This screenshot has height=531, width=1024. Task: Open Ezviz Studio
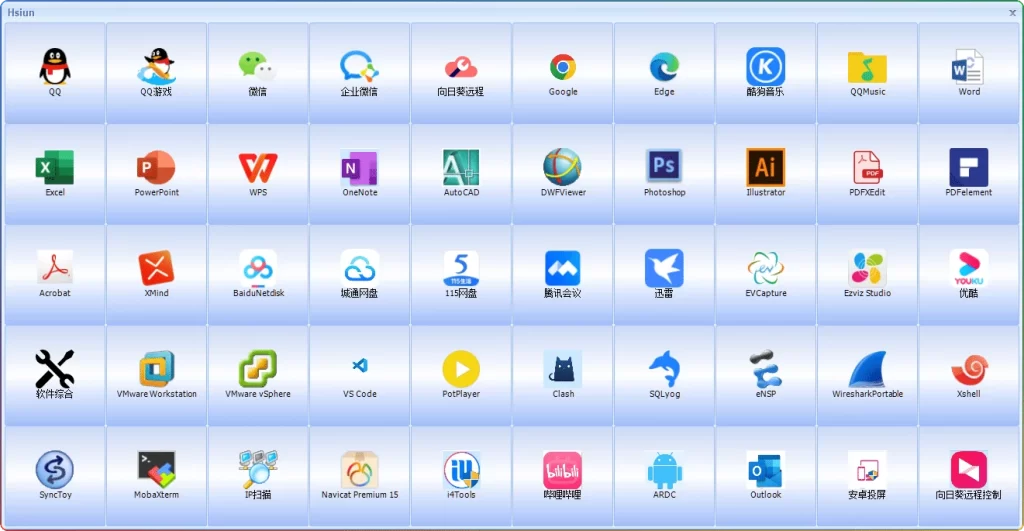click(x=867, y=274)
